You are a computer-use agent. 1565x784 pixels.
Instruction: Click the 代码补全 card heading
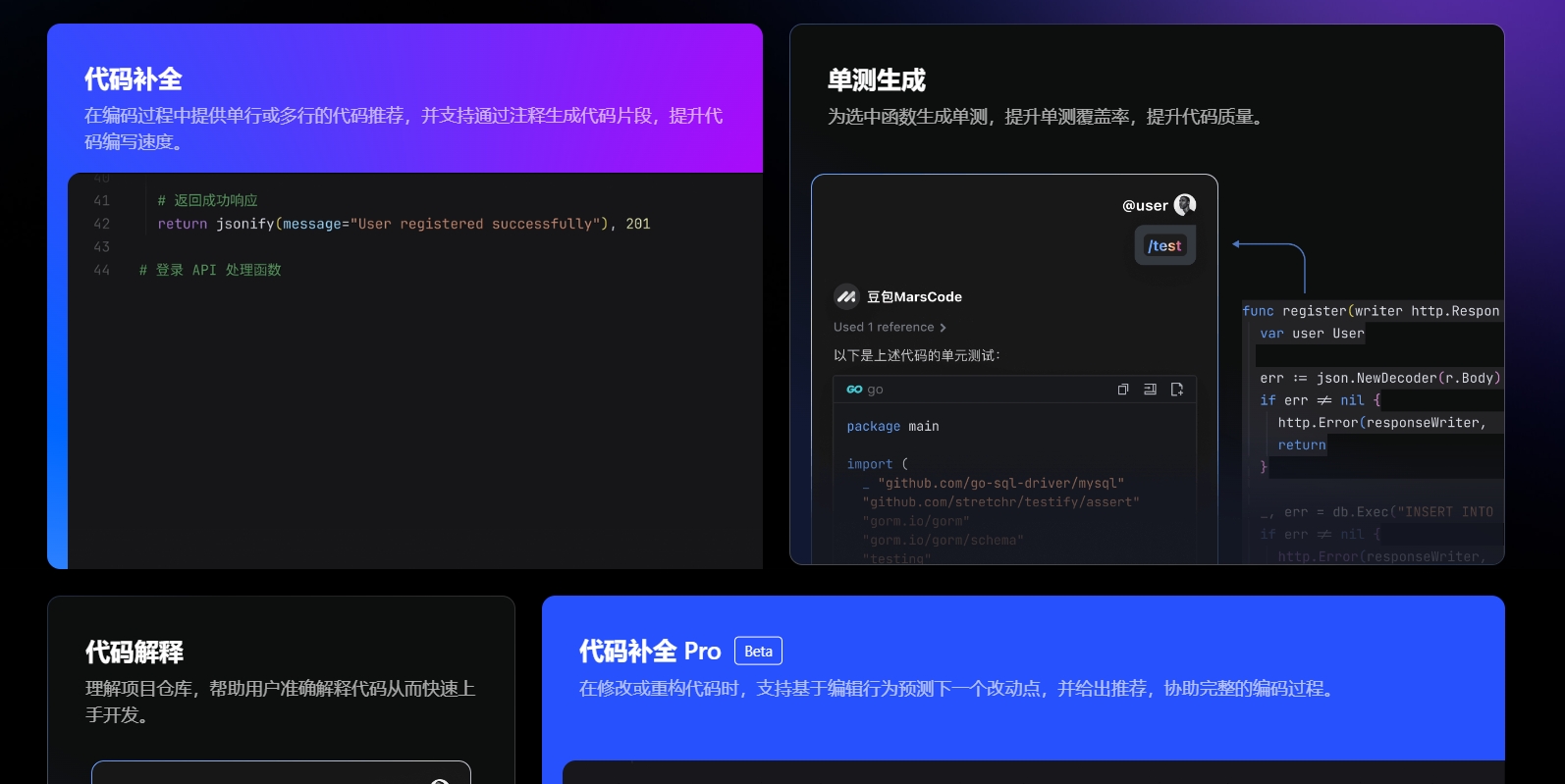click(134, 79)
